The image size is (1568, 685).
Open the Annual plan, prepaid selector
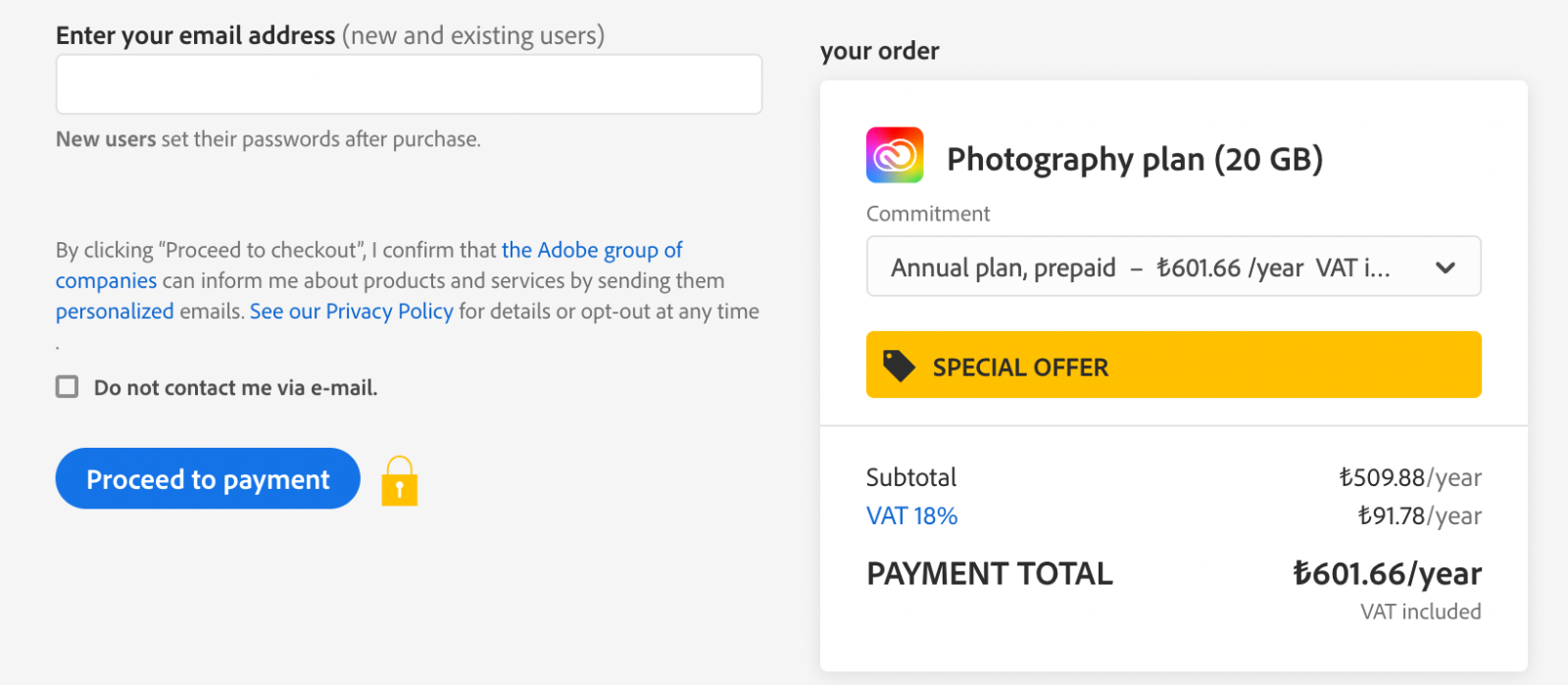[x=1173, y=266]
